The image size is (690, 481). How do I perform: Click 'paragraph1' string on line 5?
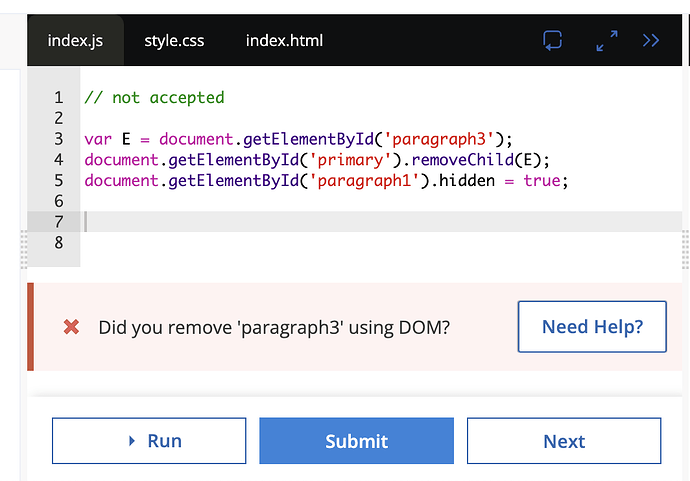[364, 180]
